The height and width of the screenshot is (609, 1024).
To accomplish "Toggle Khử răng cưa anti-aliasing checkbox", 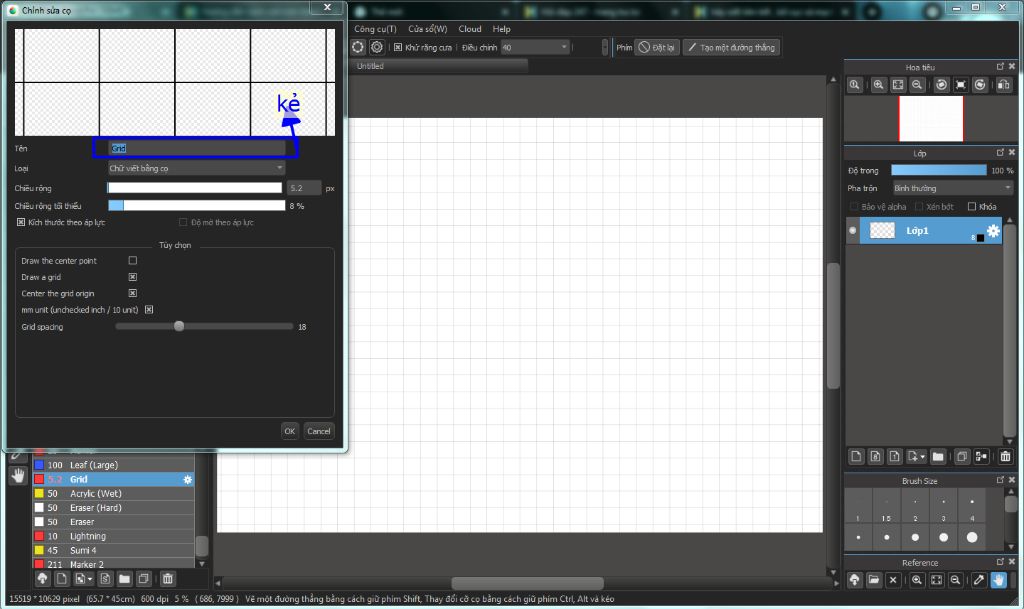I will pos(398,47).
